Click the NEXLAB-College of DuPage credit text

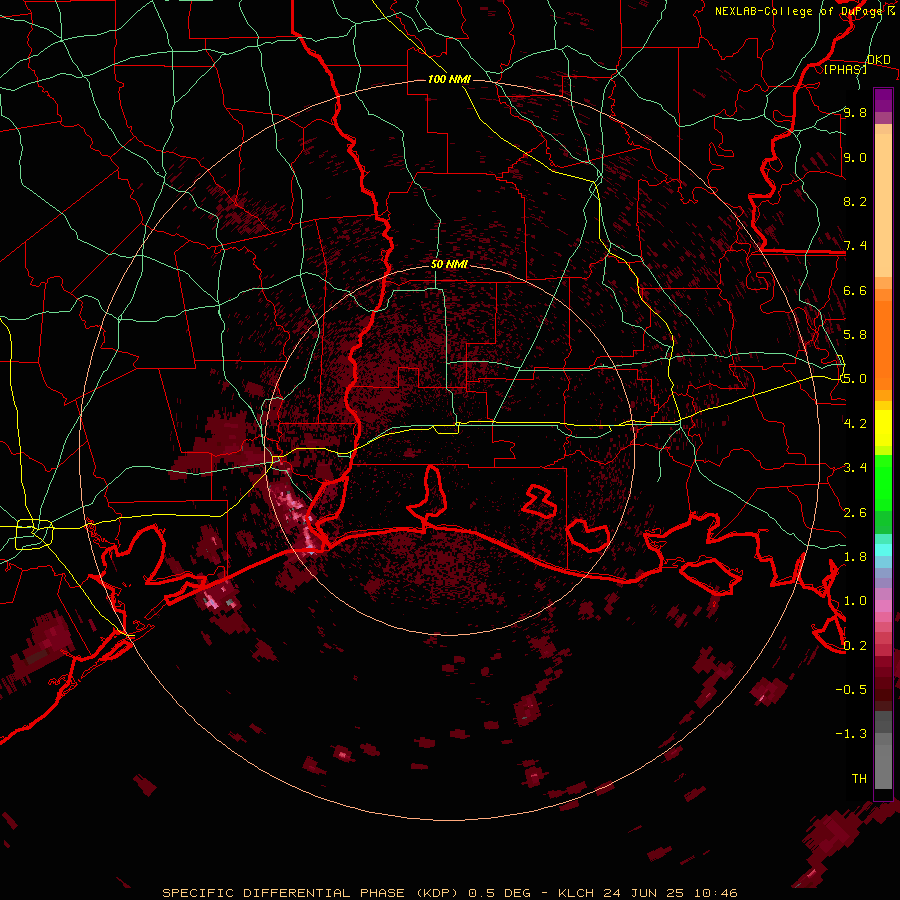(805, 11)
